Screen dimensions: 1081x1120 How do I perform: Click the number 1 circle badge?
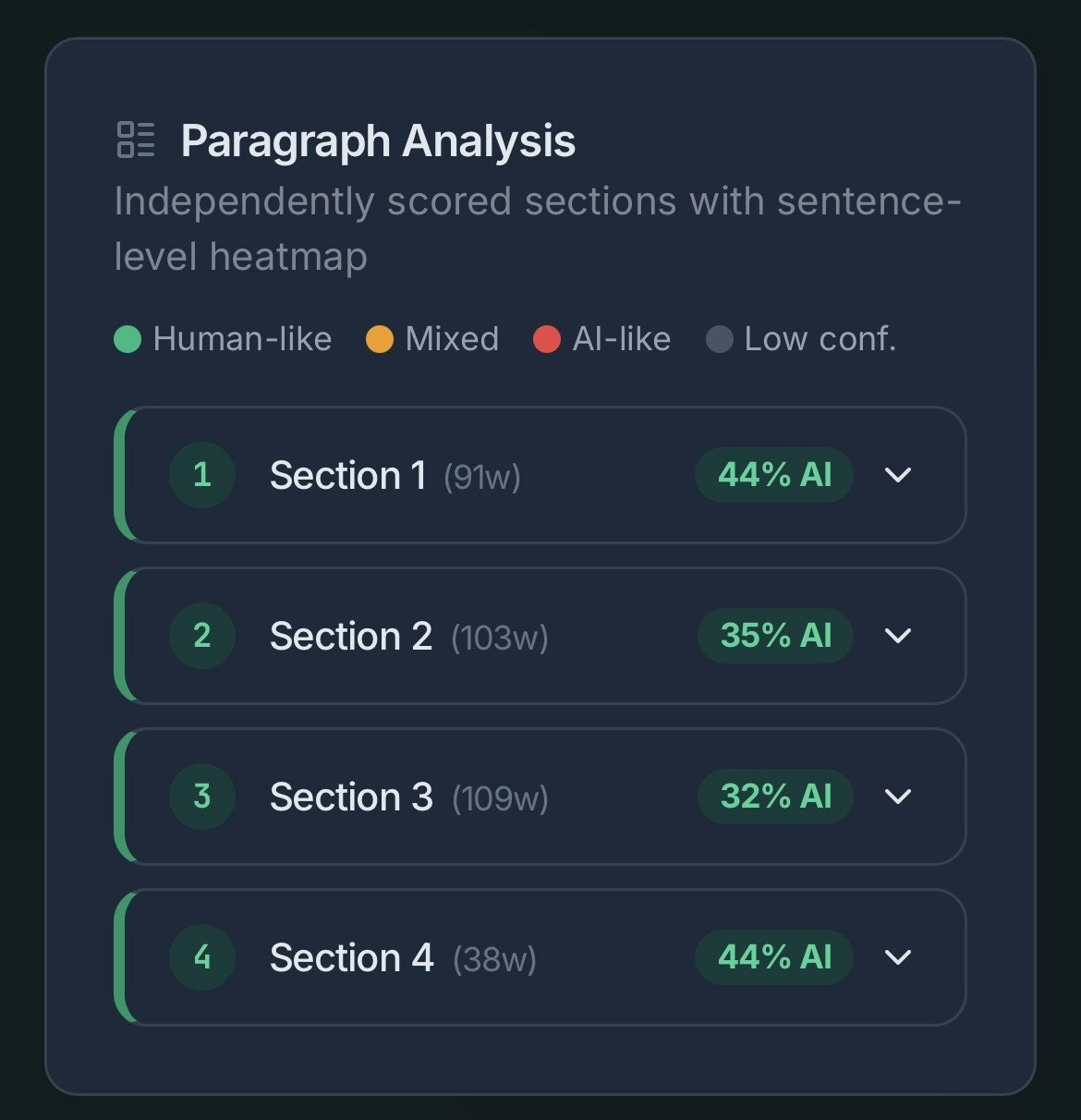[x=201, y=475]
